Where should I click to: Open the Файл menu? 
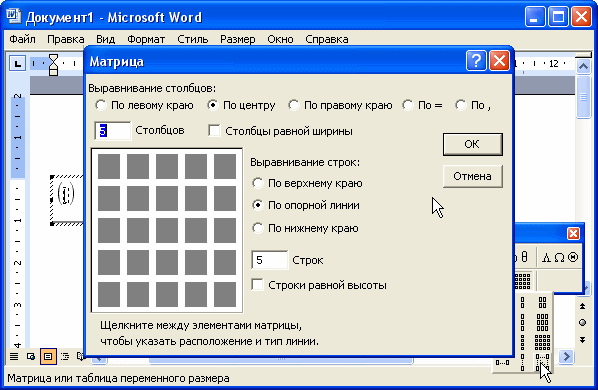tap(23, 39)
